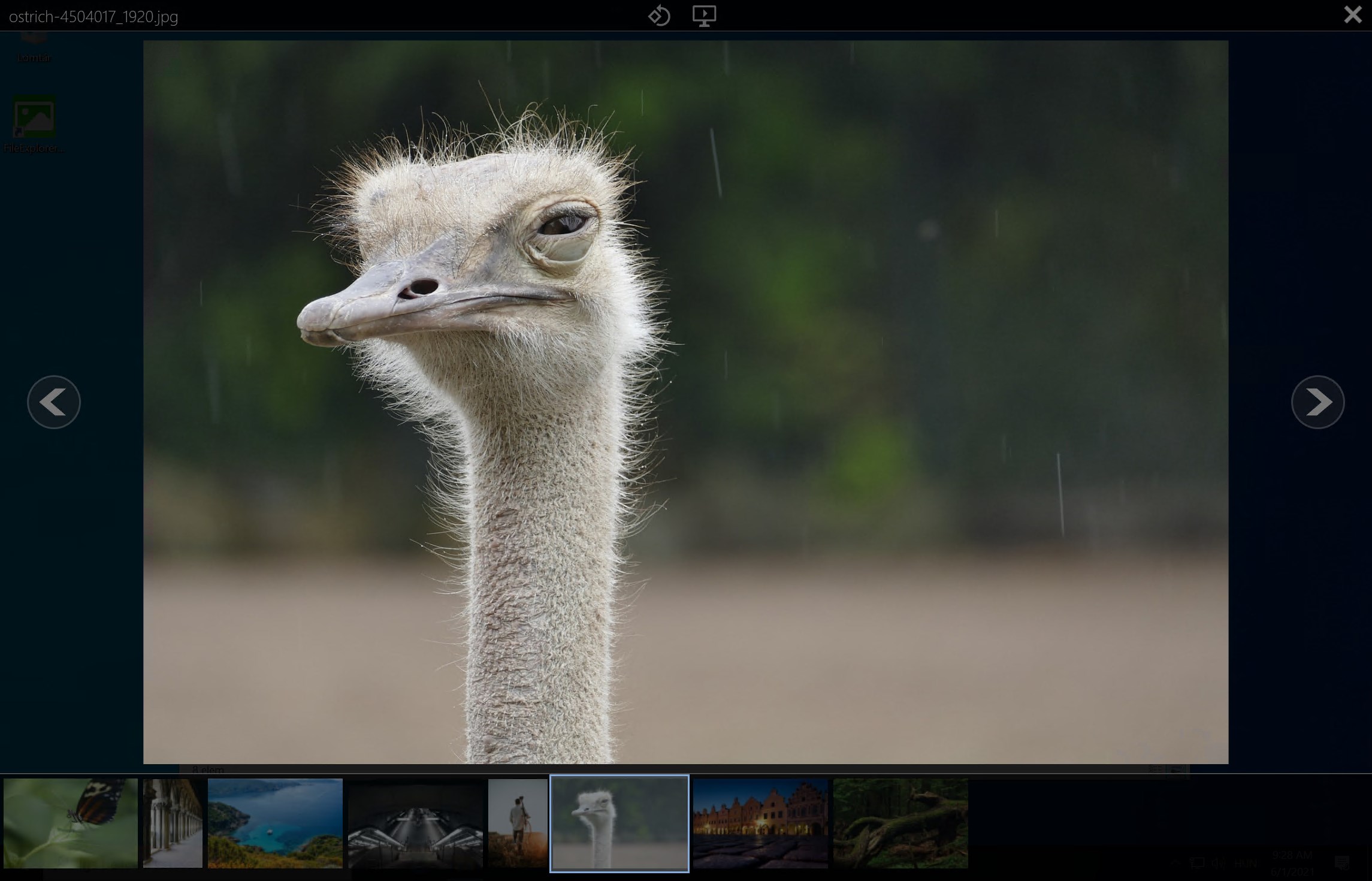Click the rotate image icon
Screen dimensions: 1372x881
pos(658,16)
